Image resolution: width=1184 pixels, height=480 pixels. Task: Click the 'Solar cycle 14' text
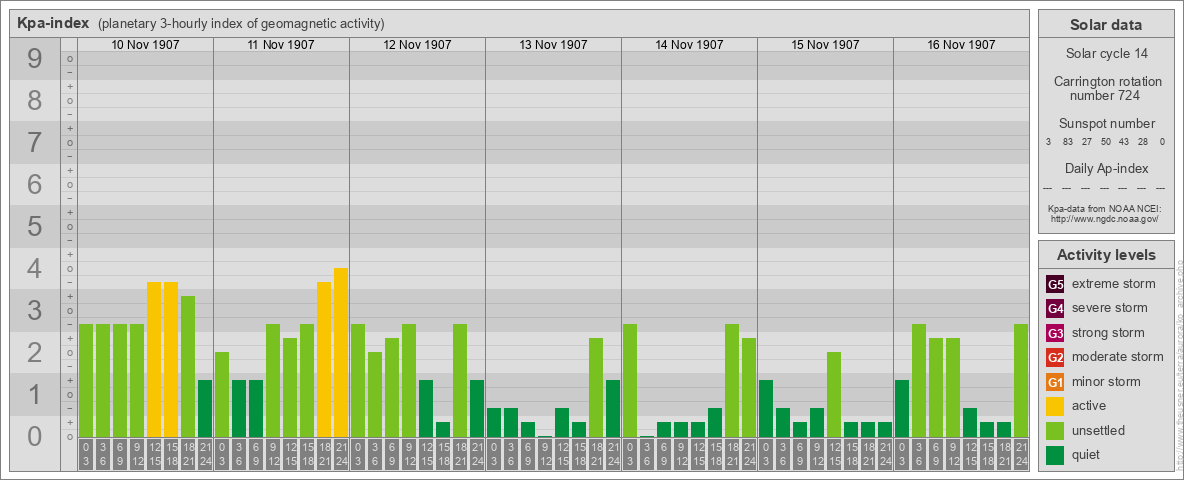coord(1106,54)
